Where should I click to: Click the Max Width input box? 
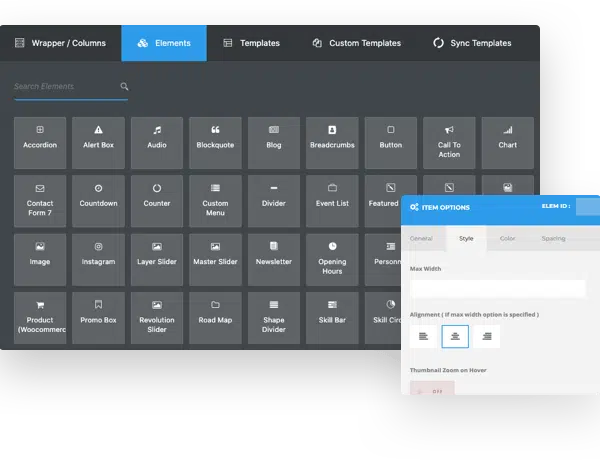click(x=497, y=288)
